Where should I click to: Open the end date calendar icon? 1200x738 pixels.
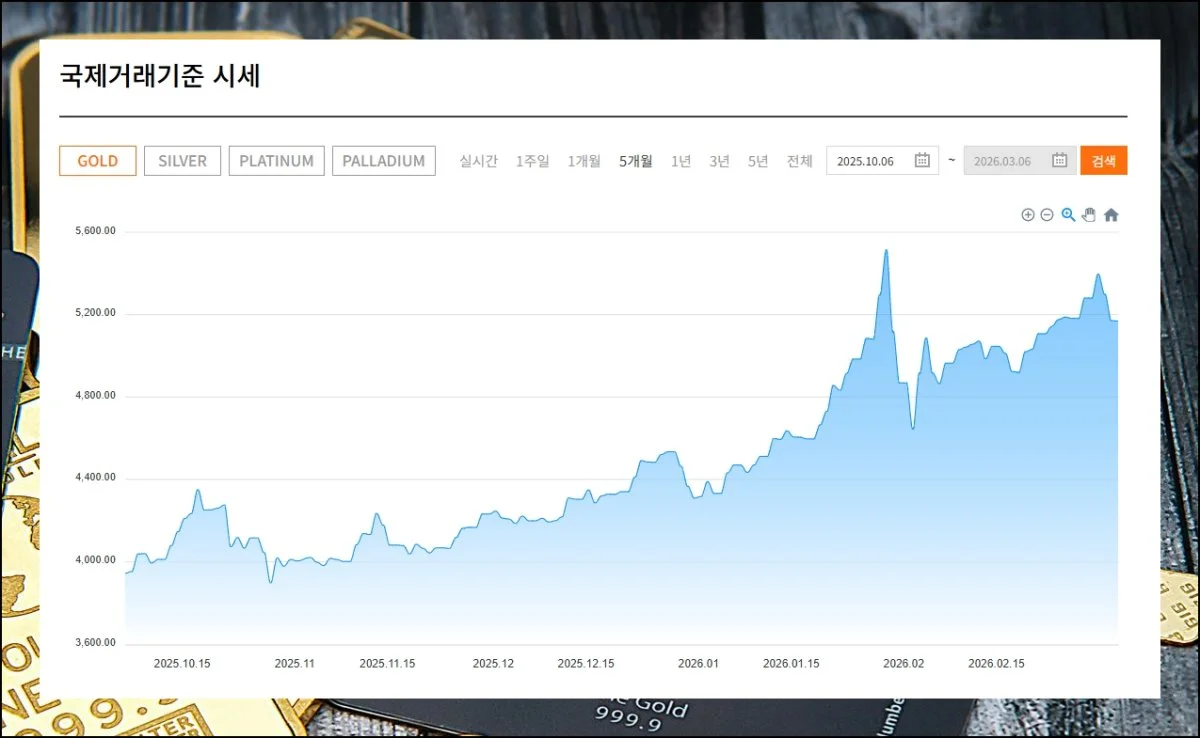(1059, 161)
